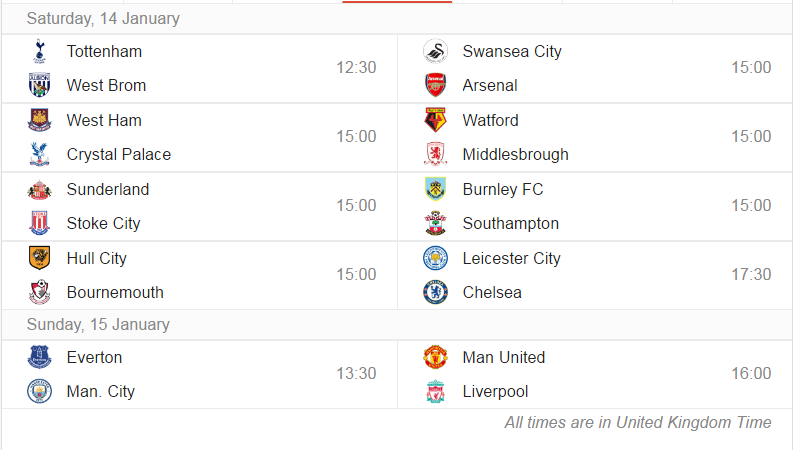Click the Arsenal club crest

tap(435, 85)
